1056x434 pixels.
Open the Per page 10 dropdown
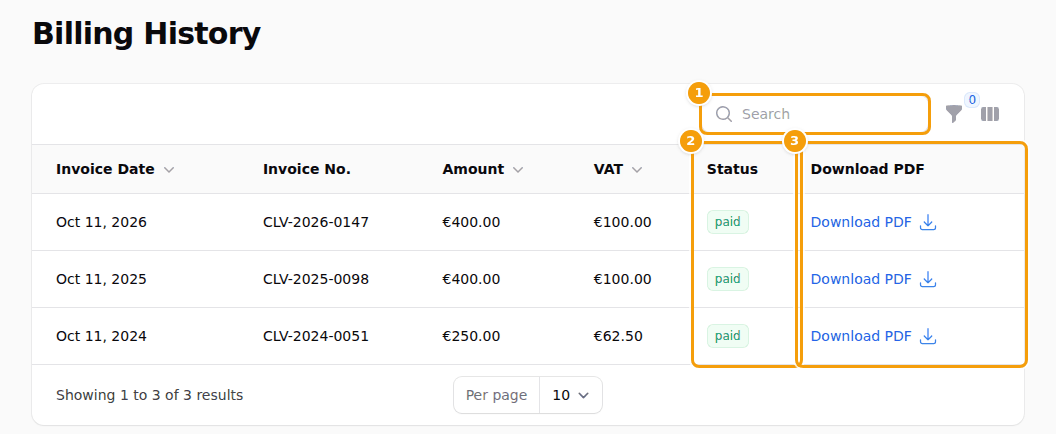(x=570, y=395)
